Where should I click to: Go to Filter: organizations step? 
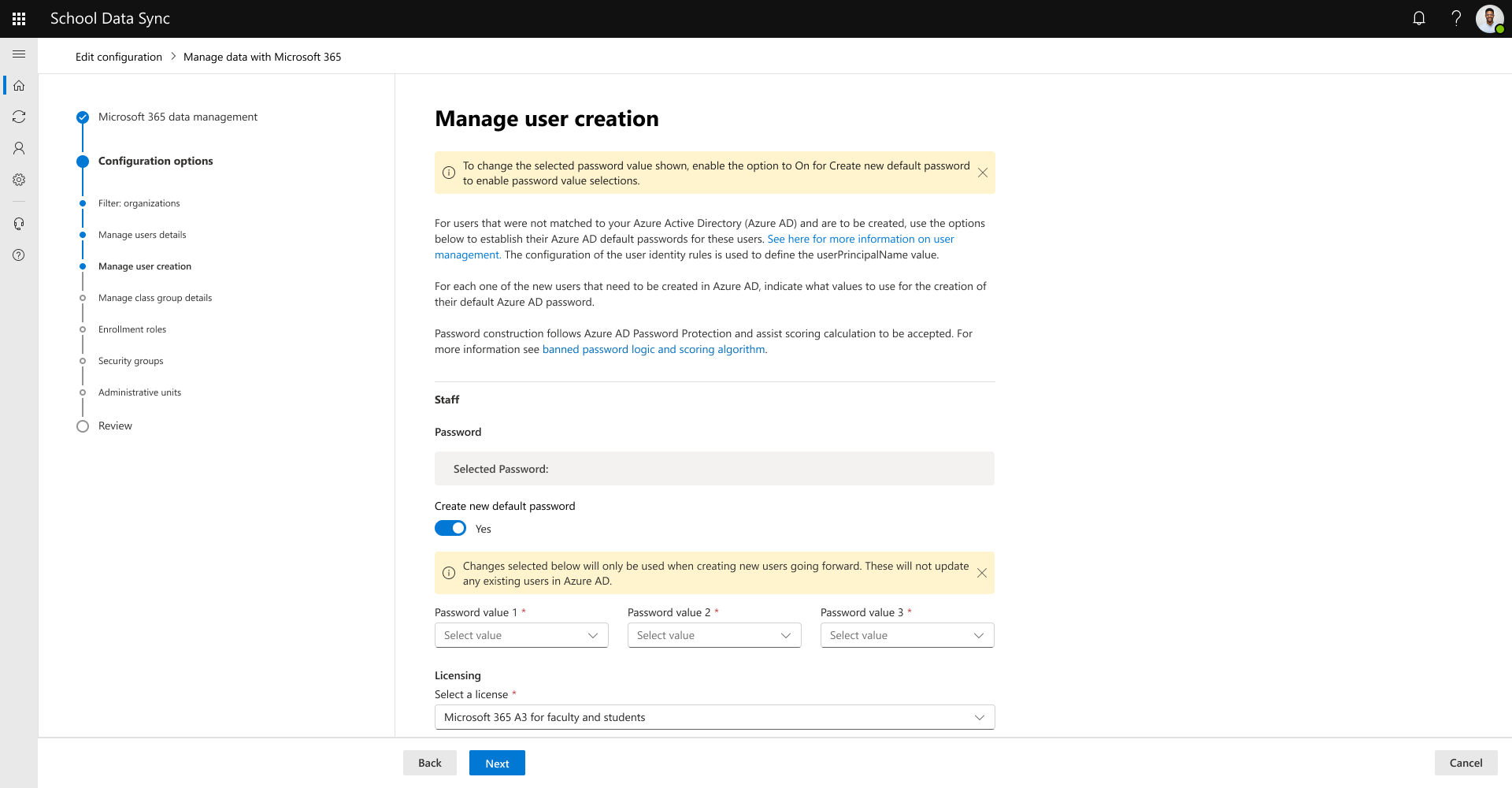[x=139, y=203]
